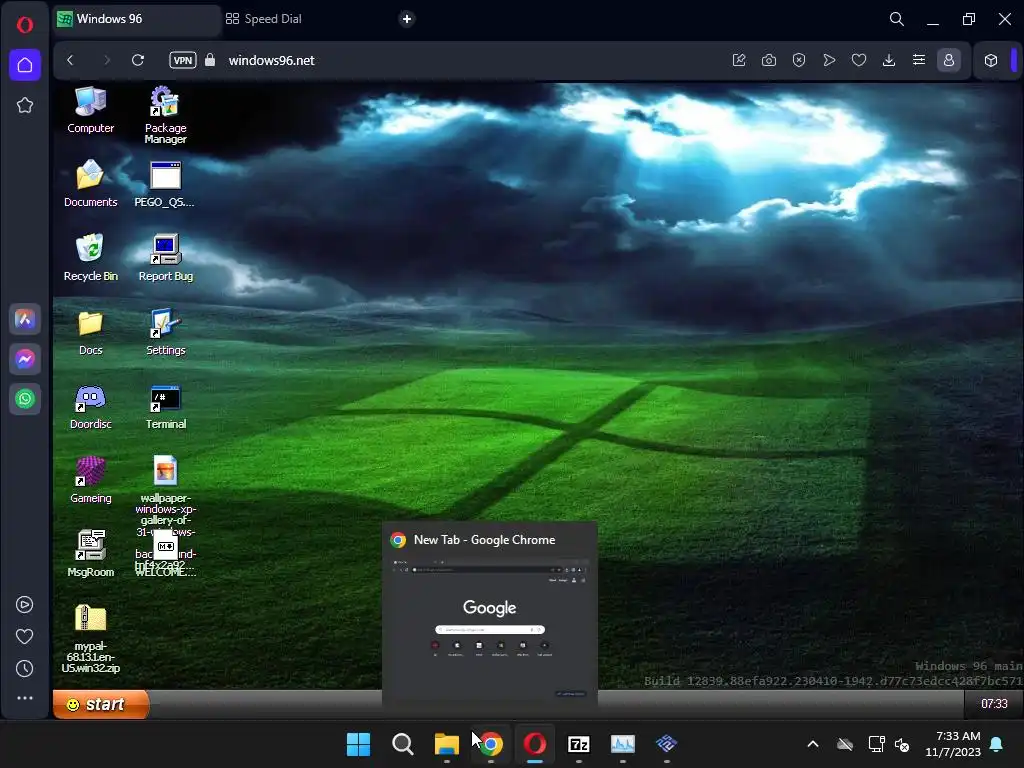Open Messenger in the Opera sidebar

25,359
